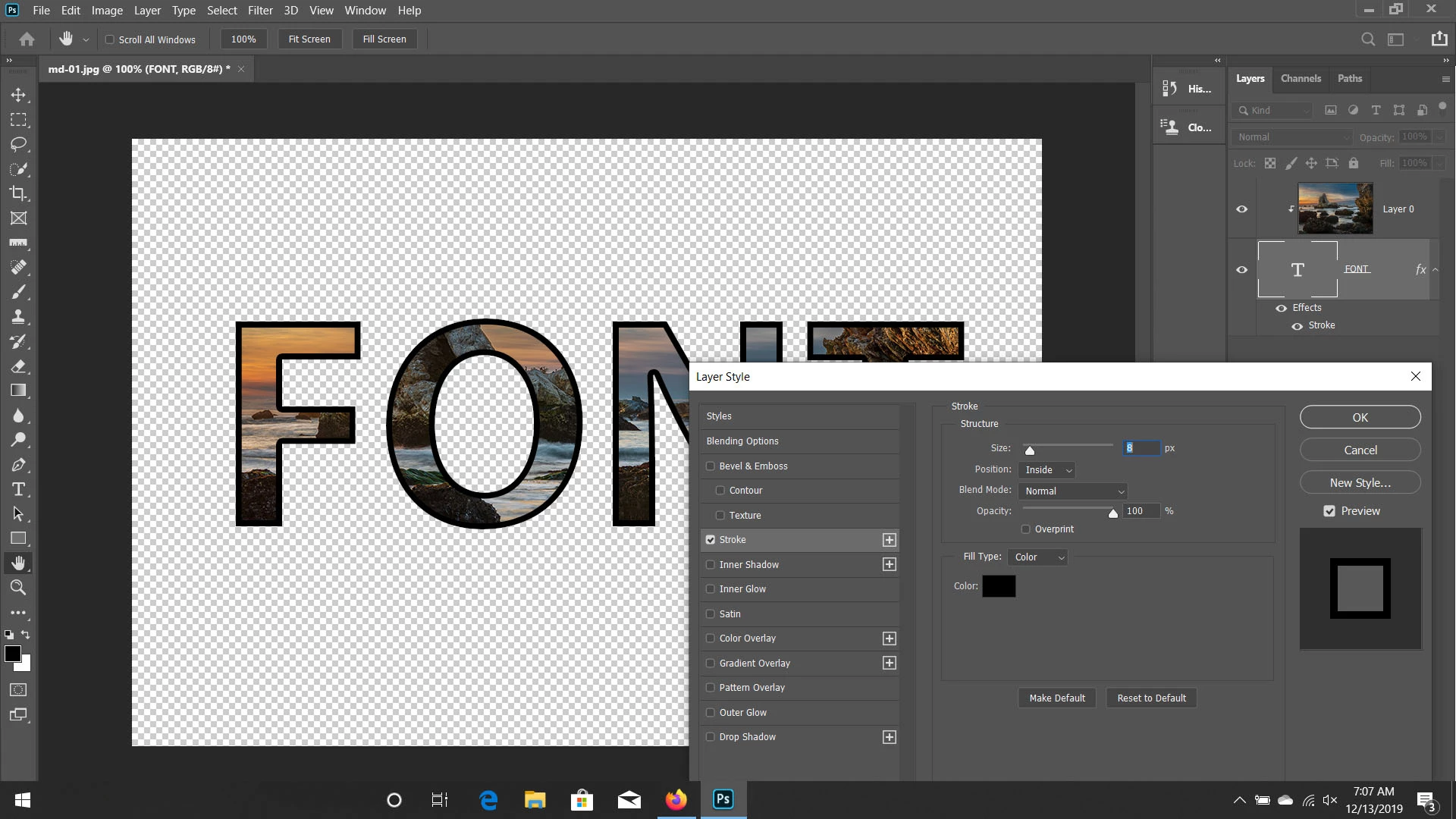Screen dimensions: 1456x819
Task: Select the Crop tool
Action: pyautogui.click(x=18, y=193)
